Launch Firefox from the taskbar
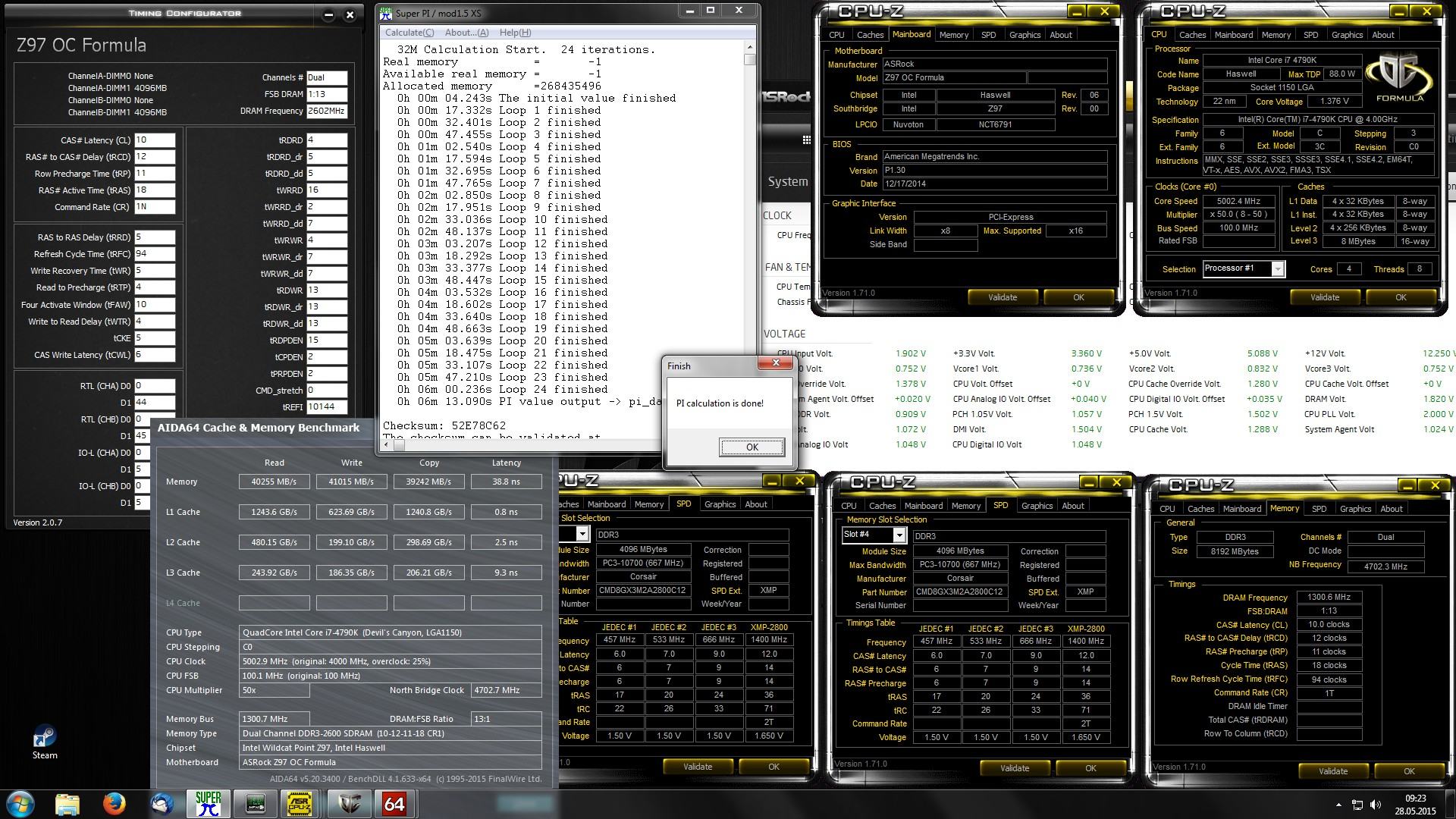 click(115, 803)
